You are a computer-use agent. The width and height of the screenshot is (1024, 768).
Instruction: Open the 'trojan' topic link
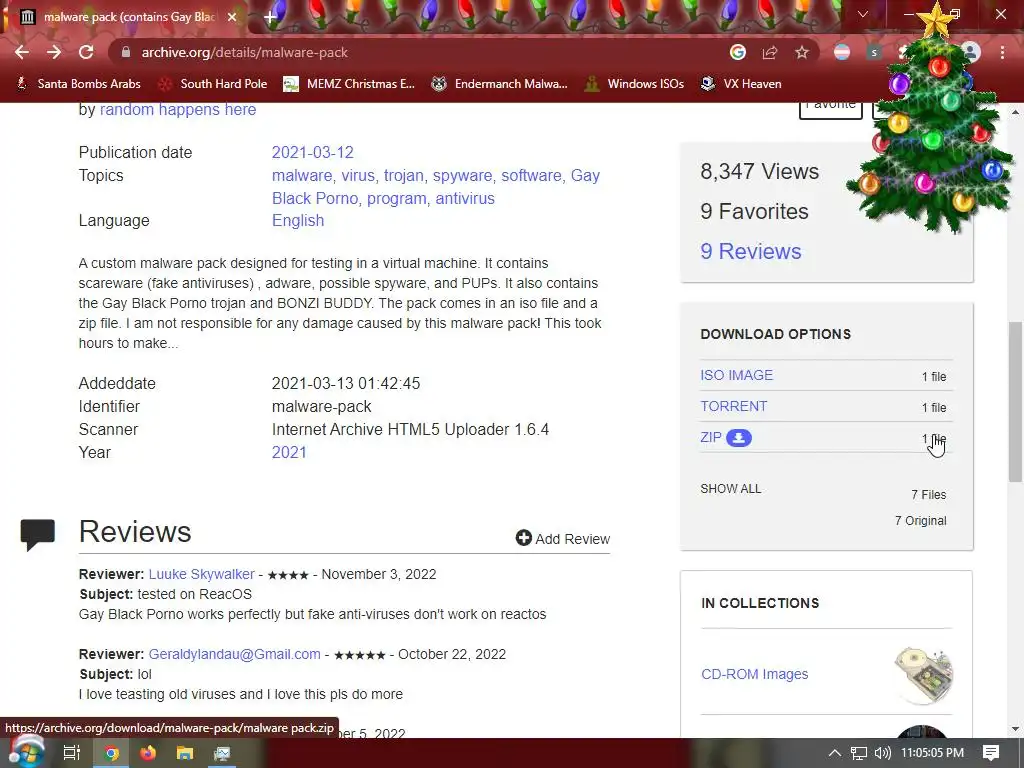(x=404, y=176)
